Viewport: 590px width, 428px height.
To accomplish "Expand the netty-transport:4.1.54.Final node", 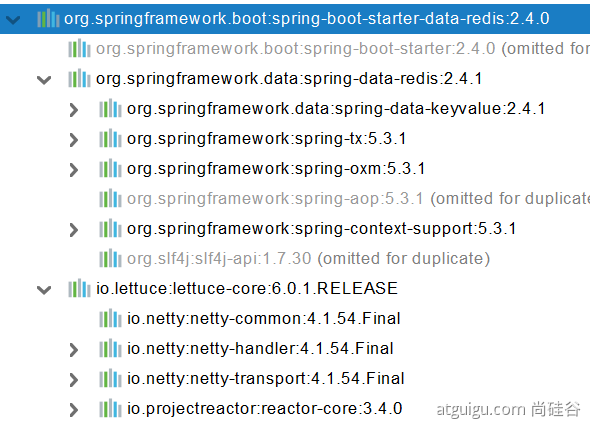I will coord(74,380).
